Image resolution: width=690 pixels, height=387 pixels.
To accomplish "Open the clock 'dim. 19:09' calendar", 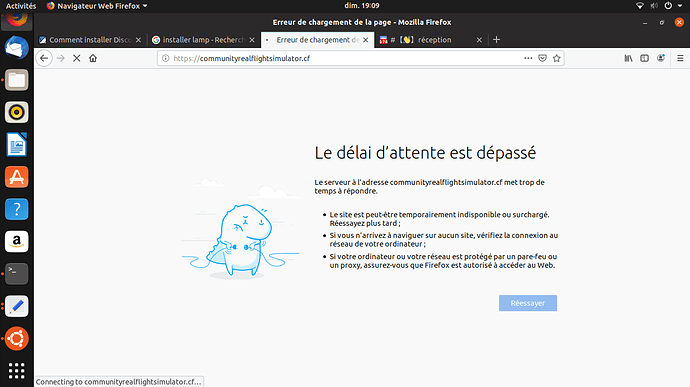I will tap(362, 6).
